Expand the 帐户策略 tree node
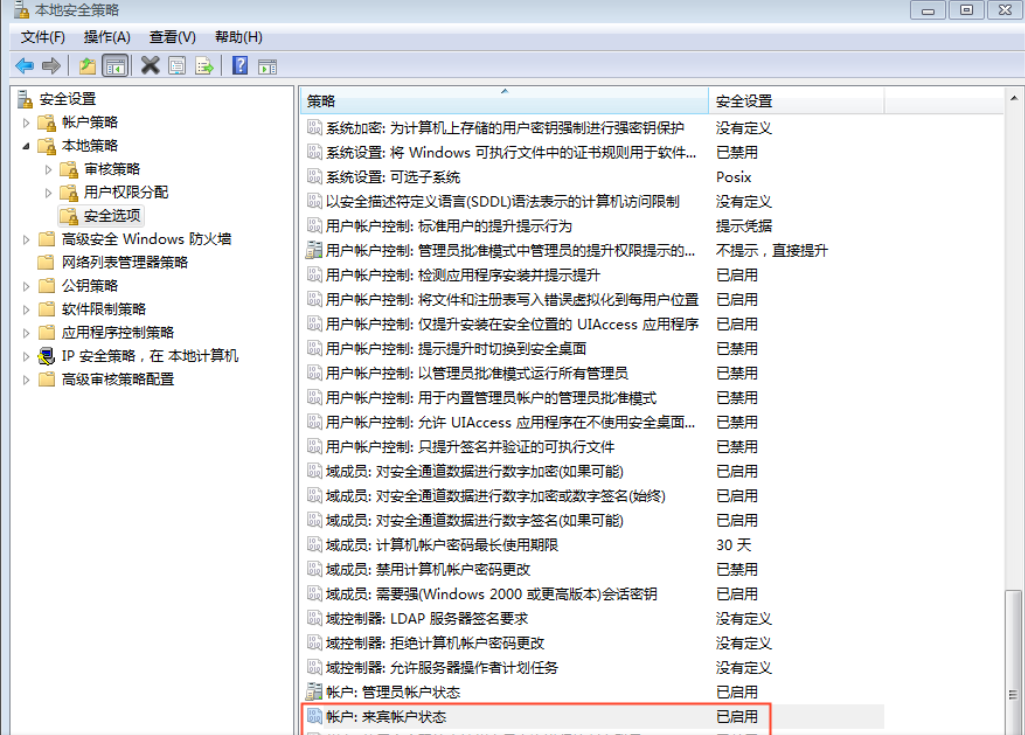This screenshot has height=735, width=1025. coord(26,123)
